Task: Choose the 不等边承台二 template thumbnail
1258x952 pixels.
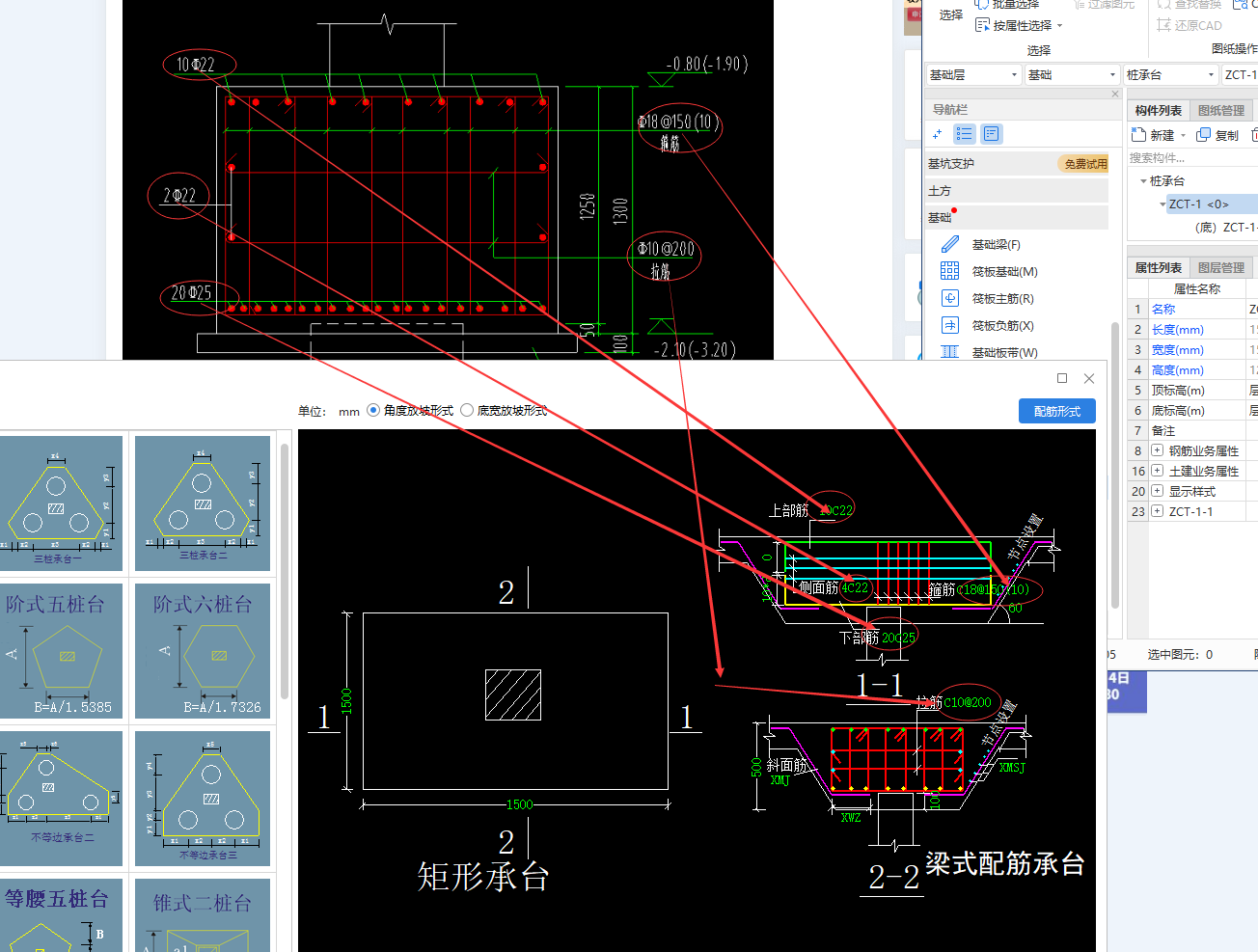Action: tap(60, 799)
